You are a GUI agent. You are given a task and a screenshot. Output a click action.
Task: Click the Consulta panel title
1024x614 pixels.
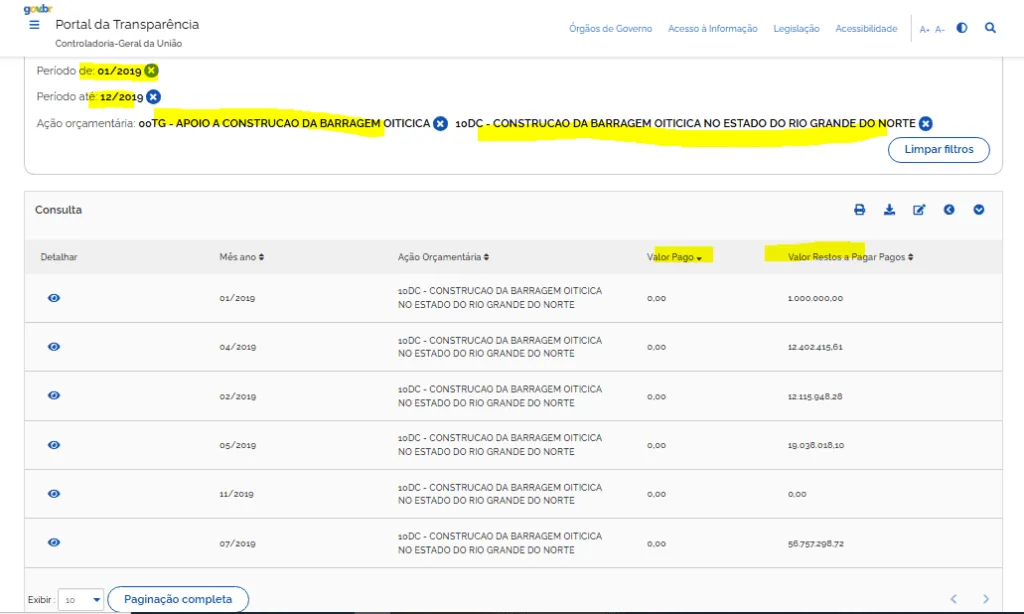58,210
